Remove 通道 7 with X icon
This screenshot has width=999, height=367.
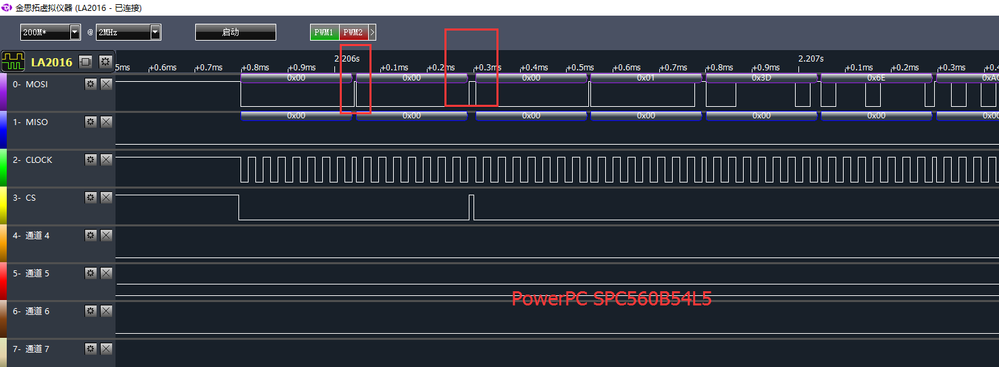(106, 349)
